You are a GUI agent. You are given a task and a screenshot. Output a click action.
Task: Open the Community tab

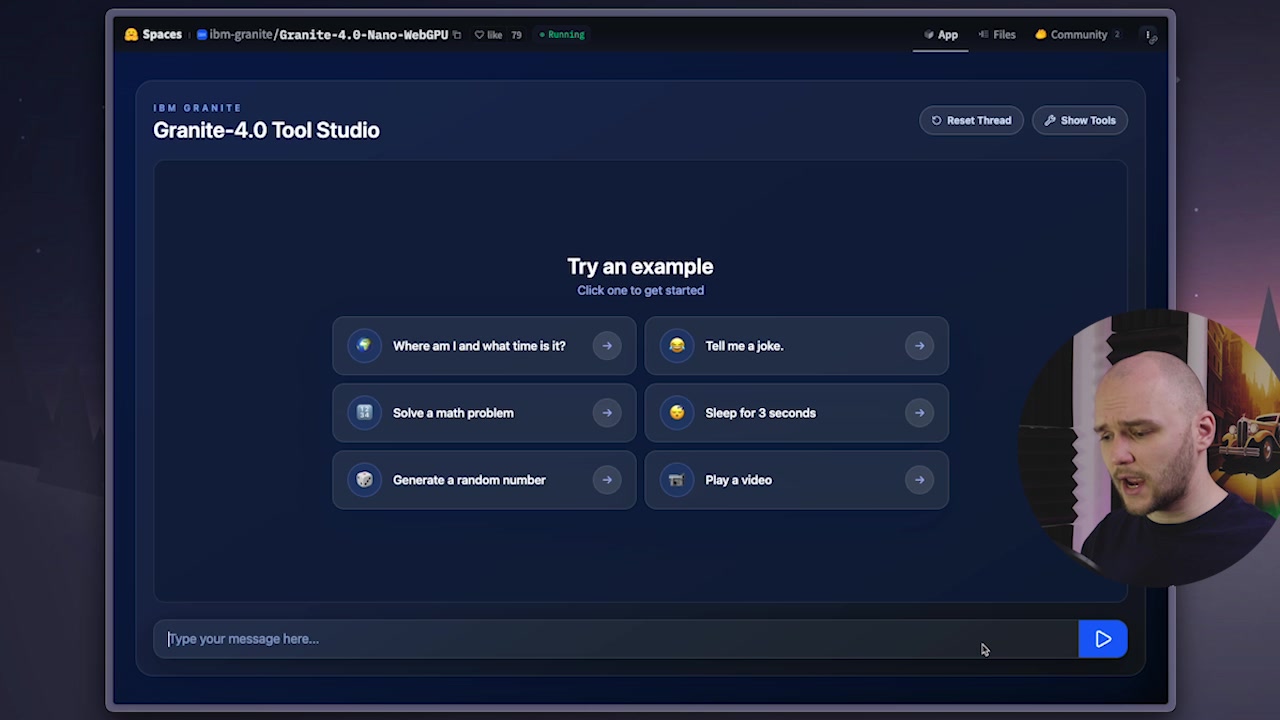(1071, 34)
